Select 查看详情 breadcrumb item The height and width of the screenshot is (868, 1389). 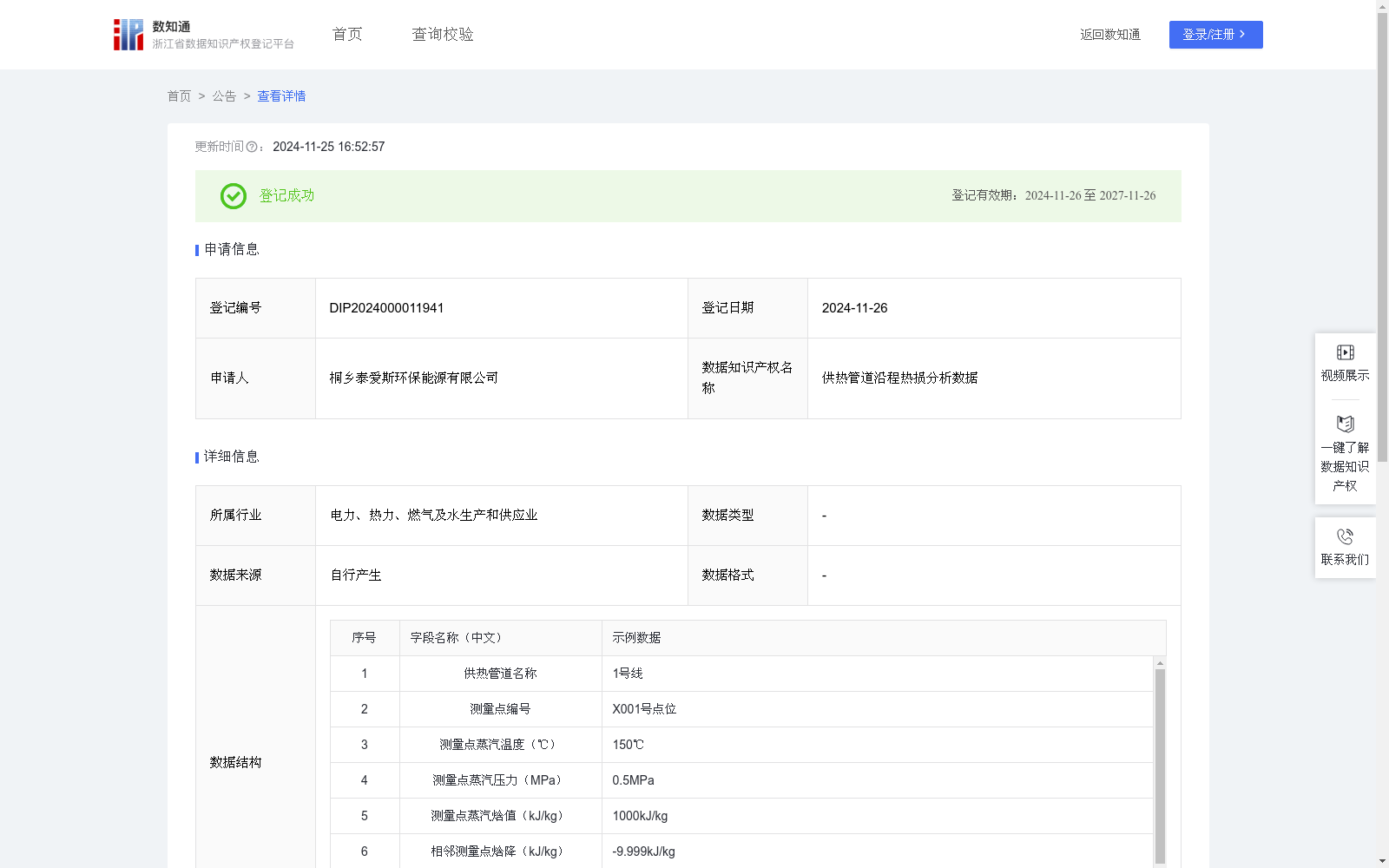pos(281,96)
